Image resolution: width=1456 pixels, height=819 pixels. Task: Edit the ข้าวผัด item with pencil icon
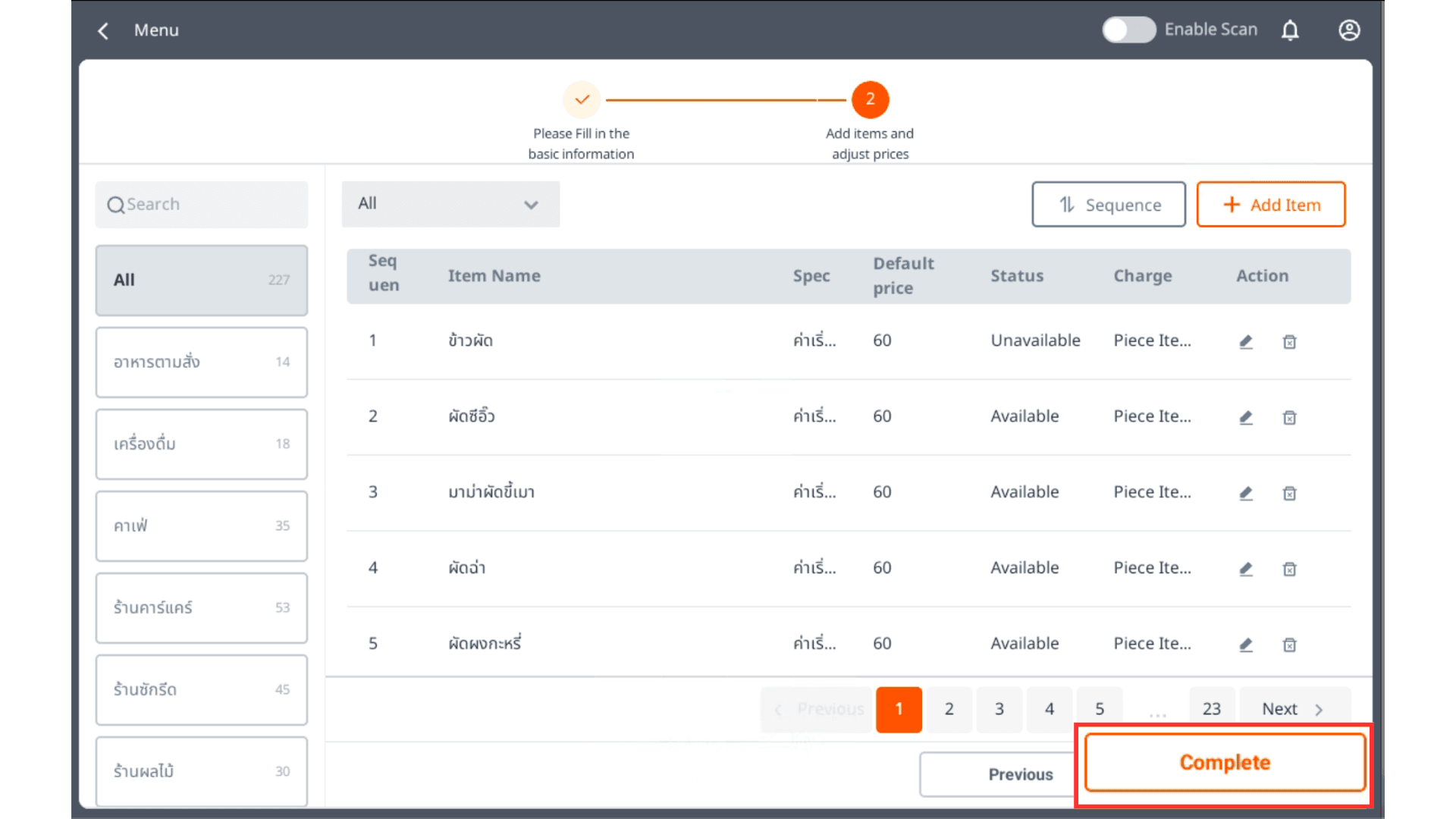click(1246, 341)
